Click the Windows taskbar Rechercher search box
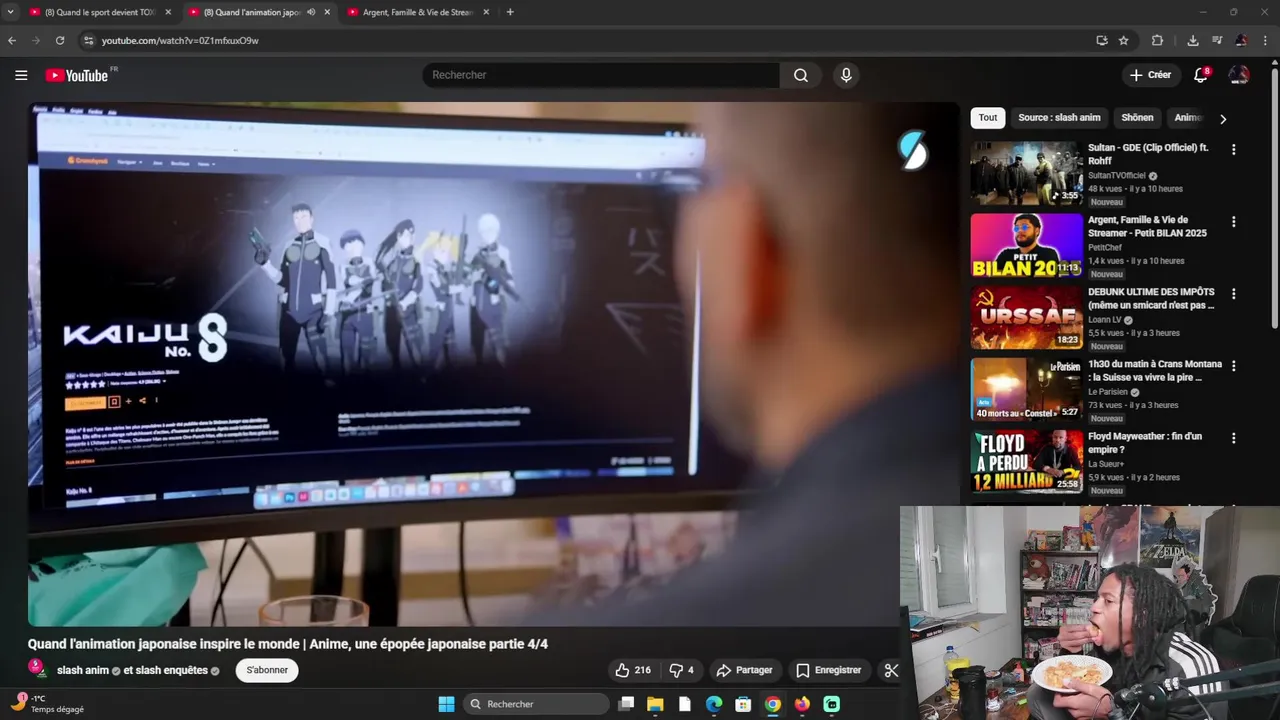This screenshot has height=720, width=1280. 536,704
